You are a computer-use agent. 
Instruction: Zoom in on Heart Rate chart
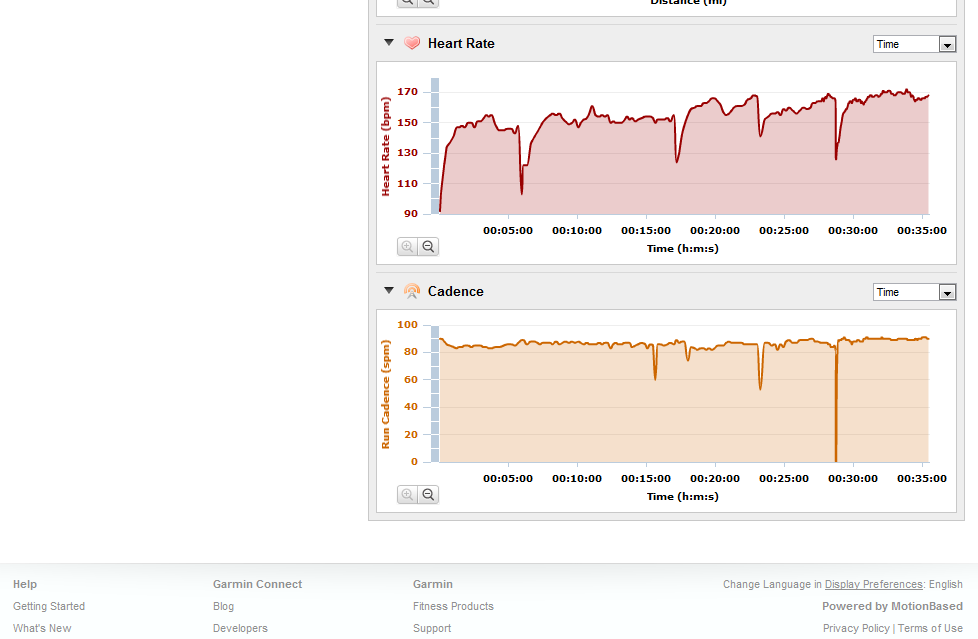click(x=407, y=246)
